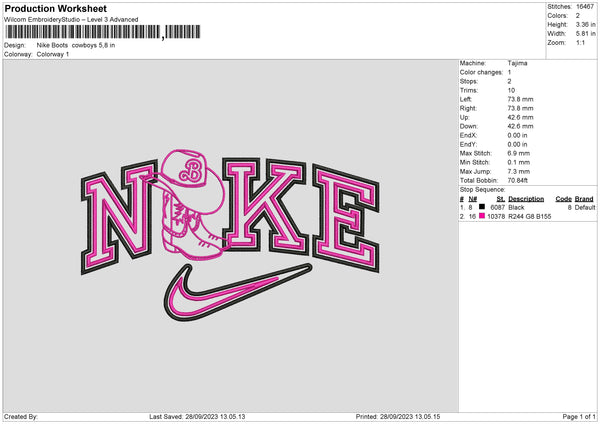Click the EndX value 0.00 in
600x424 pixels.
coord(517,135)
